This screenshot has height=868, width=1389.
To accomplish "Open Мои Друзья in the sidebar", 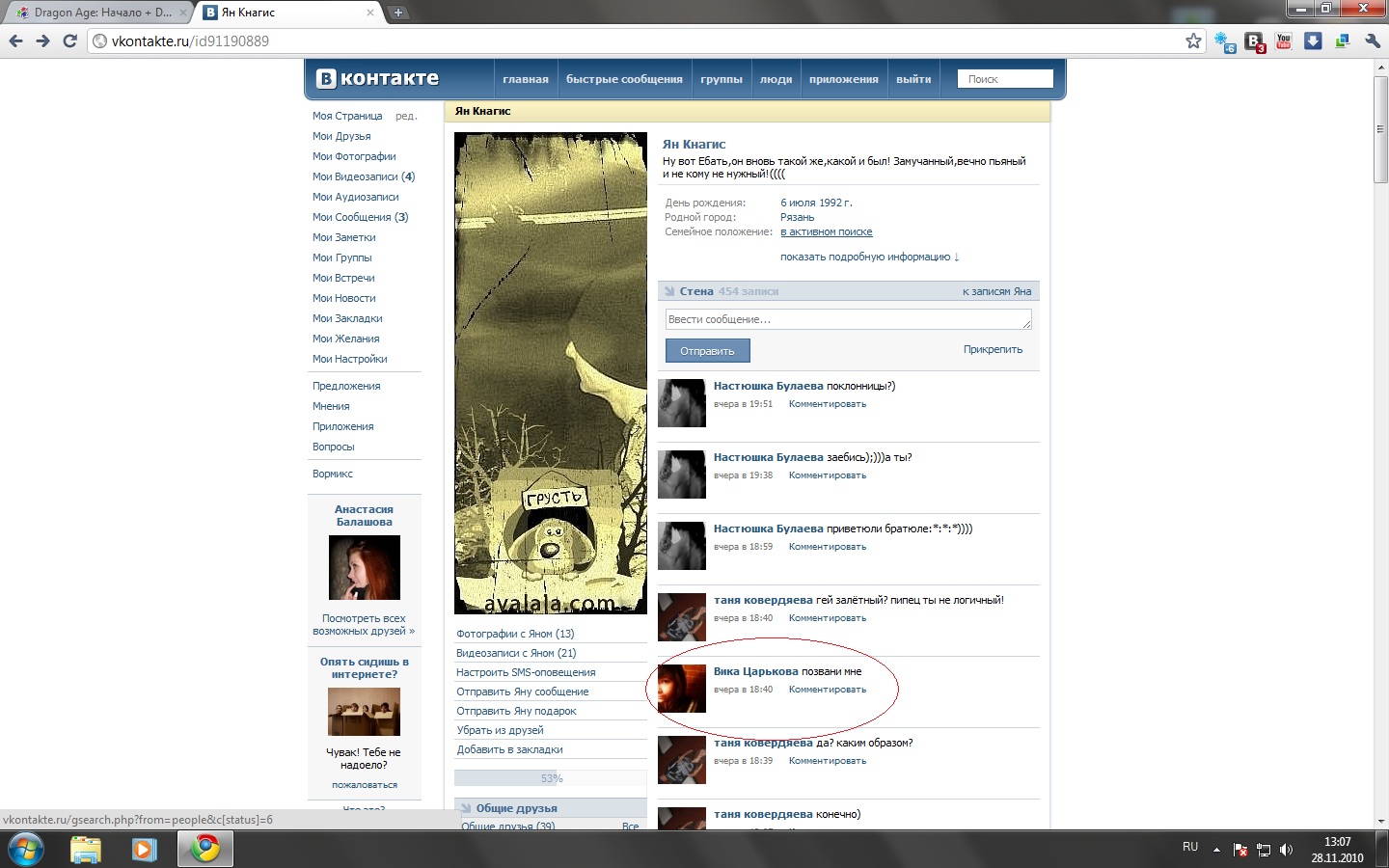I will click(x=341, y=136).
